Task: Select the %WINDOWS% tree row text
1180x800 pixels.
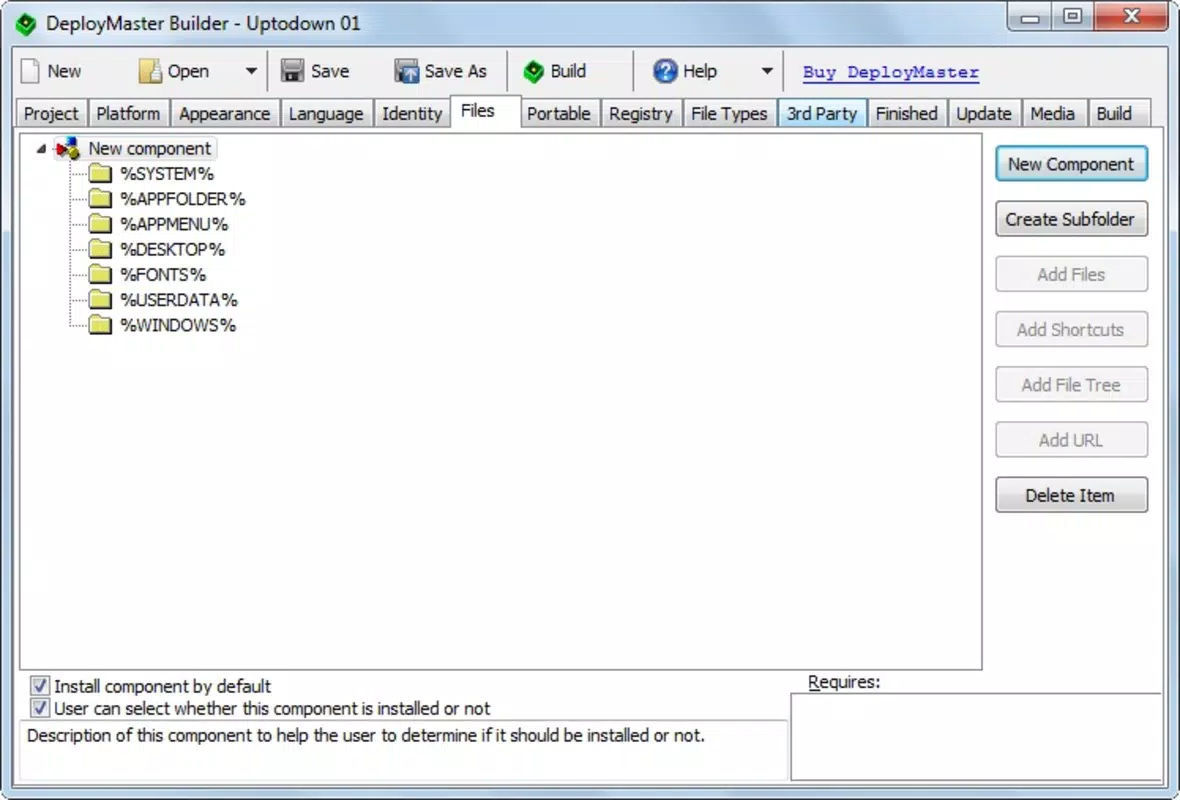Action: [178, 325]
